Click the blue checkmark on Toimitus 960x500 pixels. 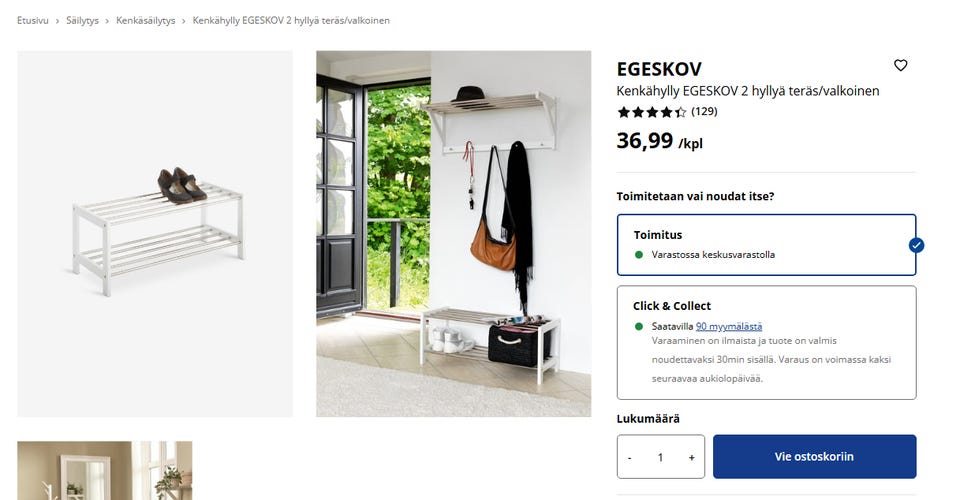coord(916,245)
